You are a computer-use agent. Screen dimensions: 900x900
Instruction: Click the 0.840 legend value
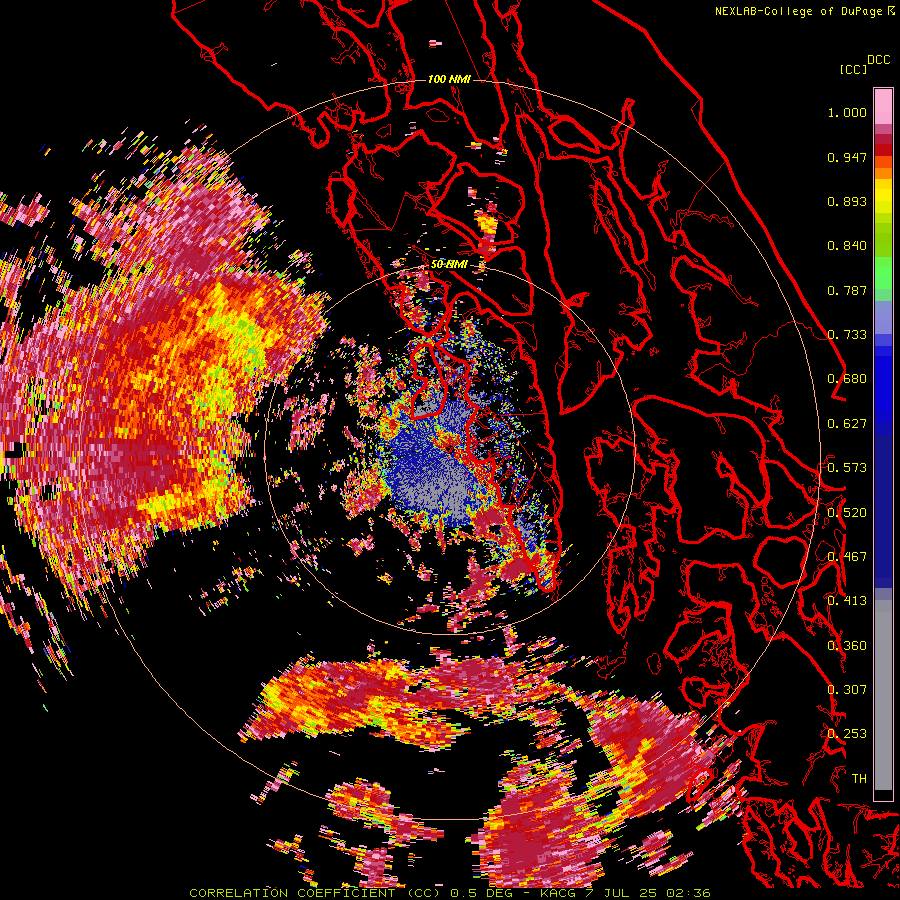click(847, 246)
